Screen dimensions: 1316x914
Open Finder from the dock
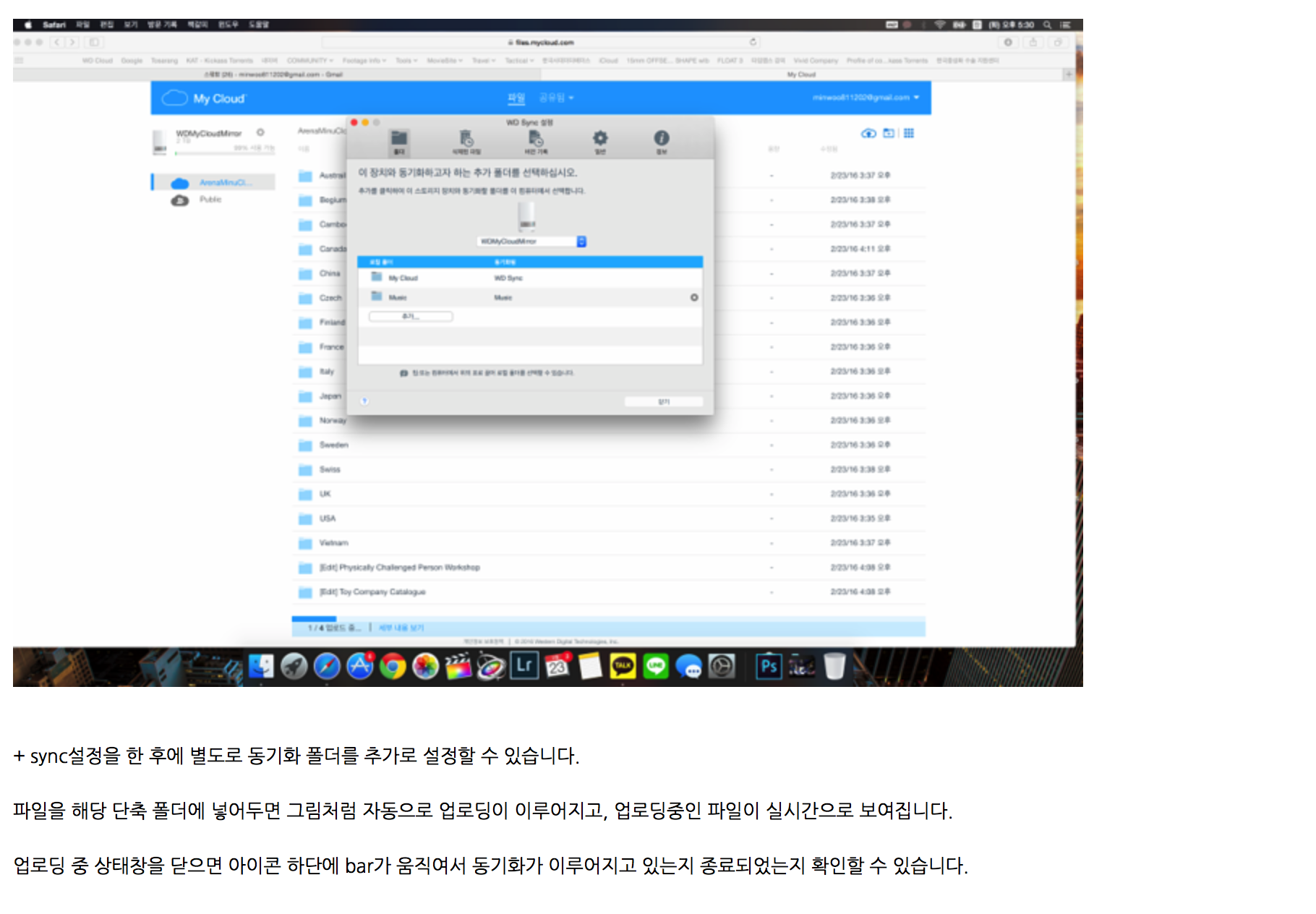pos(260,666)
